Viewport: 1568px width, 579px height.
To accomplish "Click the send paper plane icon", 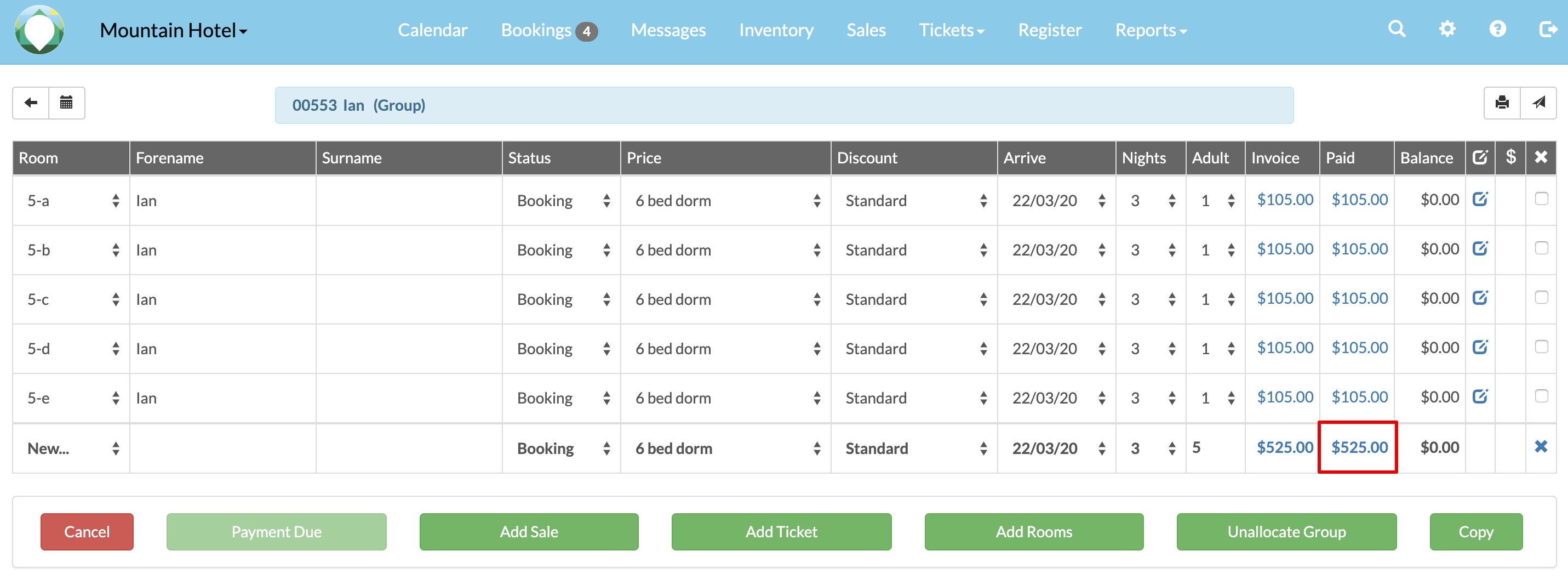I will tap(1538, 103).
